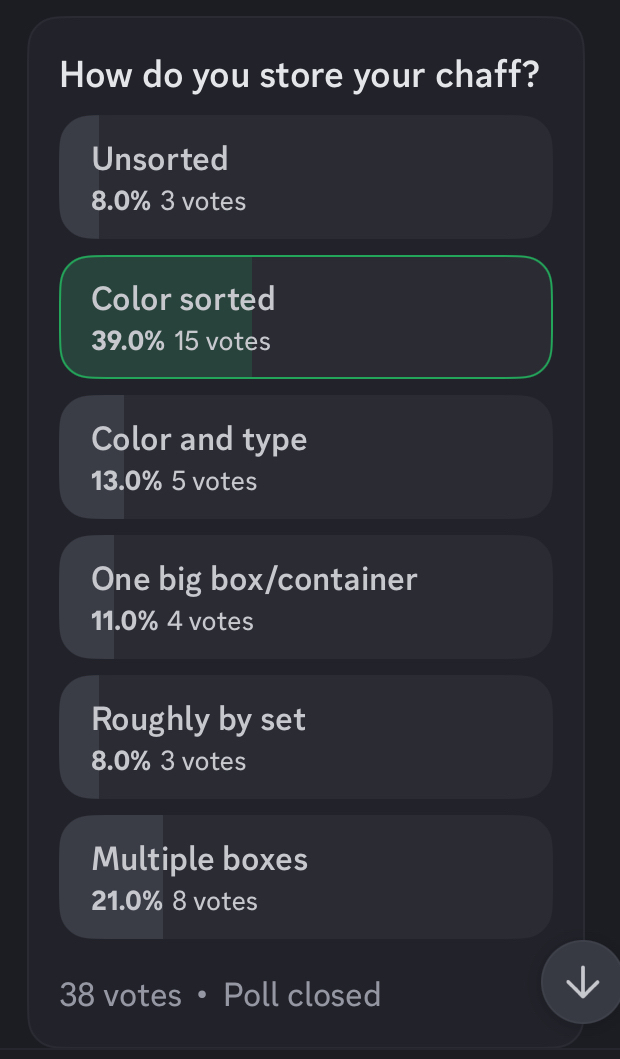Image resolution: width=620 pixels, height=1059 pixels.
Task: Click the "11.0%" result percentage
Action: coord(125,621)
